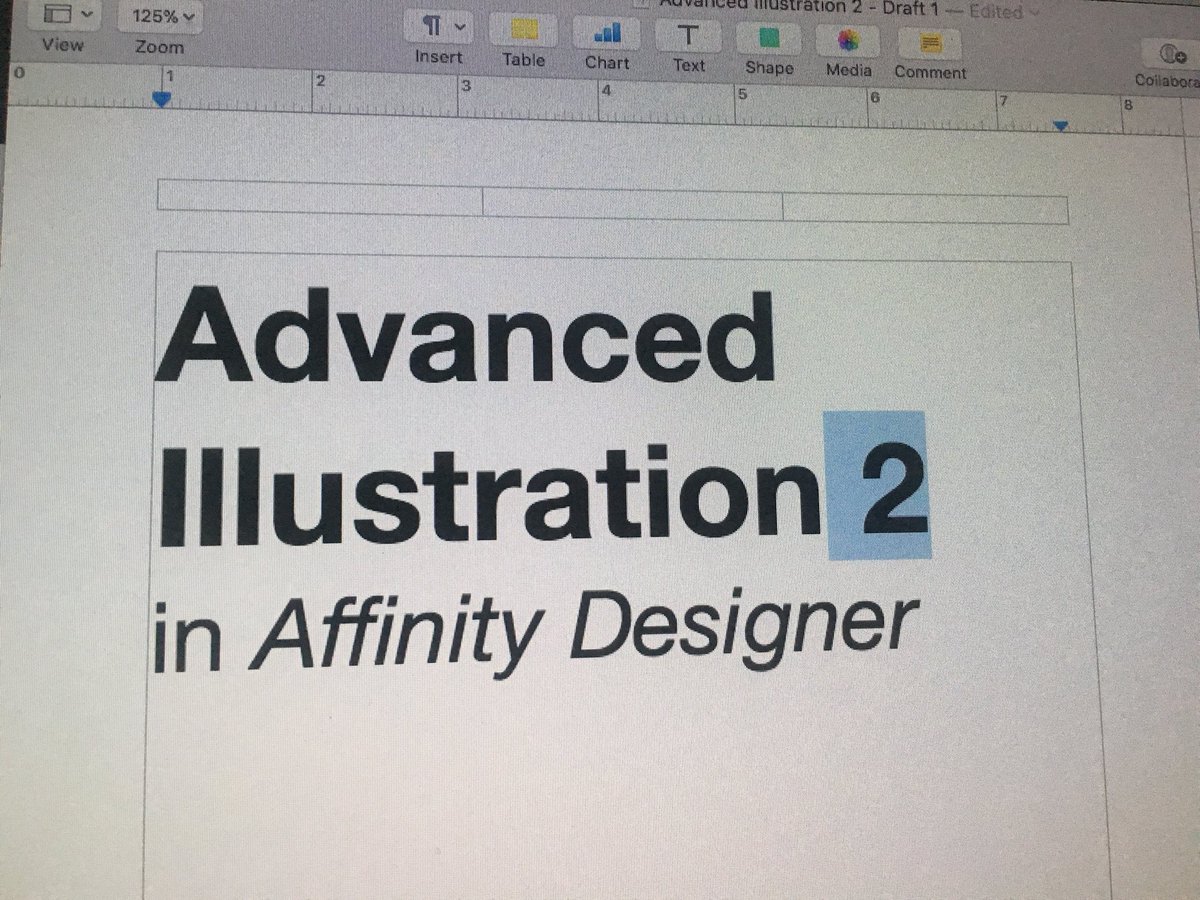Screen dimensions: 1200x900
Task: Click the center header cell
Action: pos(633,204)
